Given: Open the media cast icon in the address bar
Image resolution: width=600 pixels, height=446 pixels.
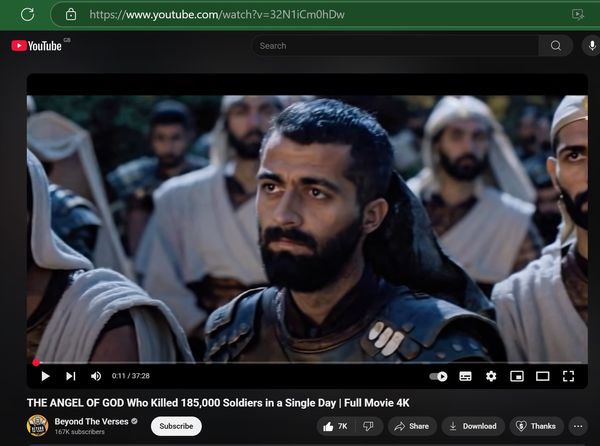Looking at the screenshot, I should click(x=577, y=15).
